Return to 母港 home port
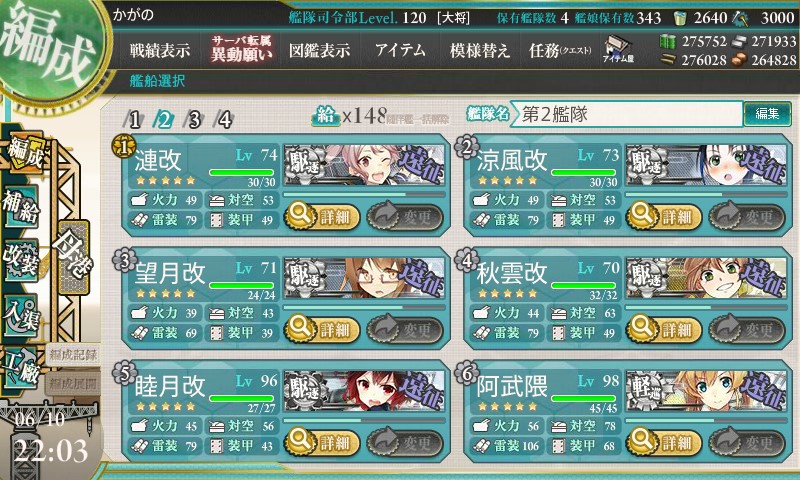 click(x=74, y=257)
